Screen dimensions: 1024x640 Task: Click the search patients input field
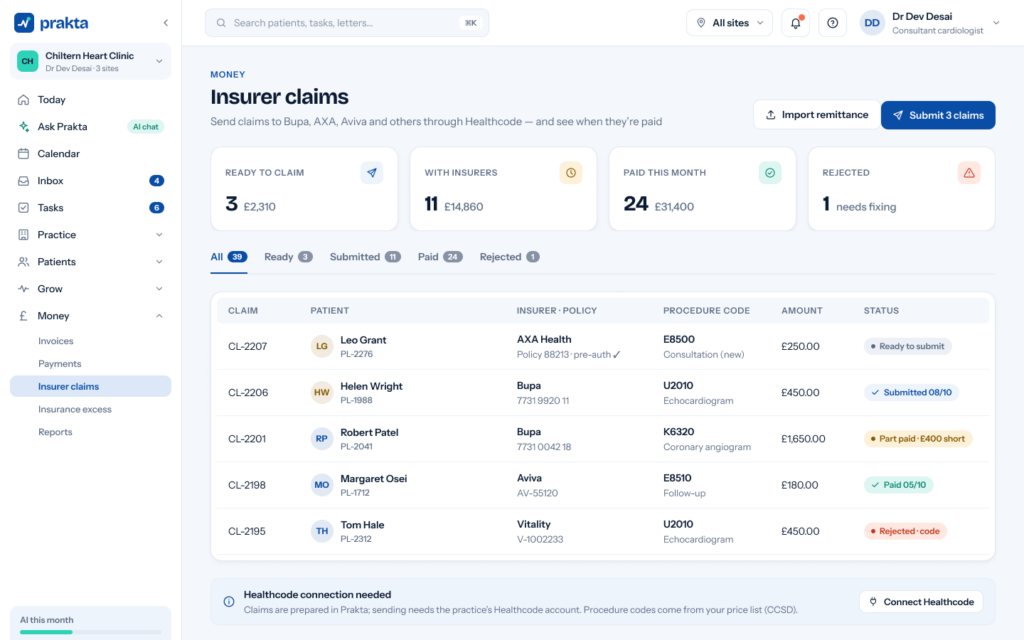pyautogui.click(x=347, y=23)
